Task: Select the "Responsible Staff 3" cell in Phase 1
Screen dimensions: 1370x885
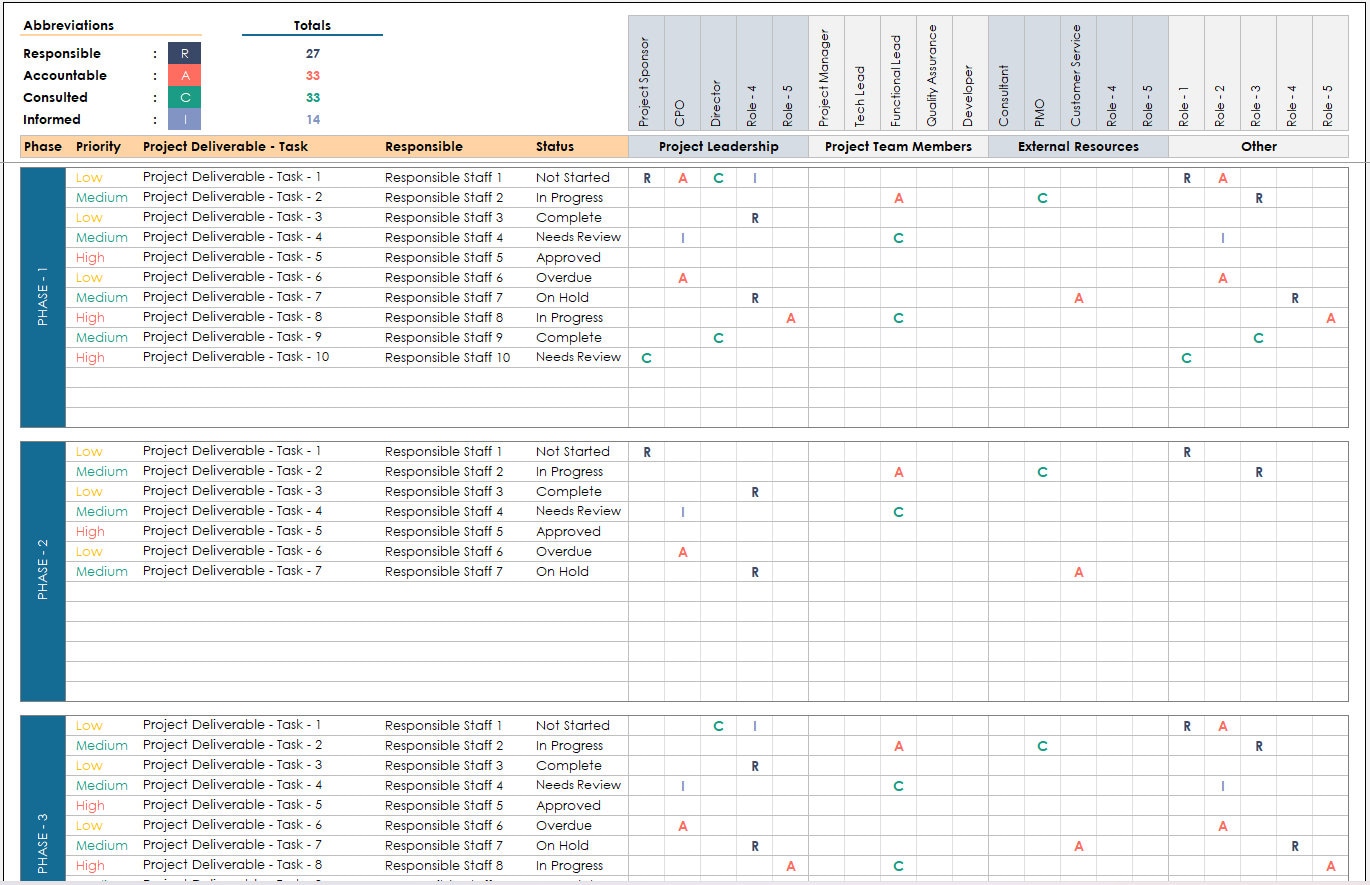Action: pyautogui.click(x=443, y=217)
